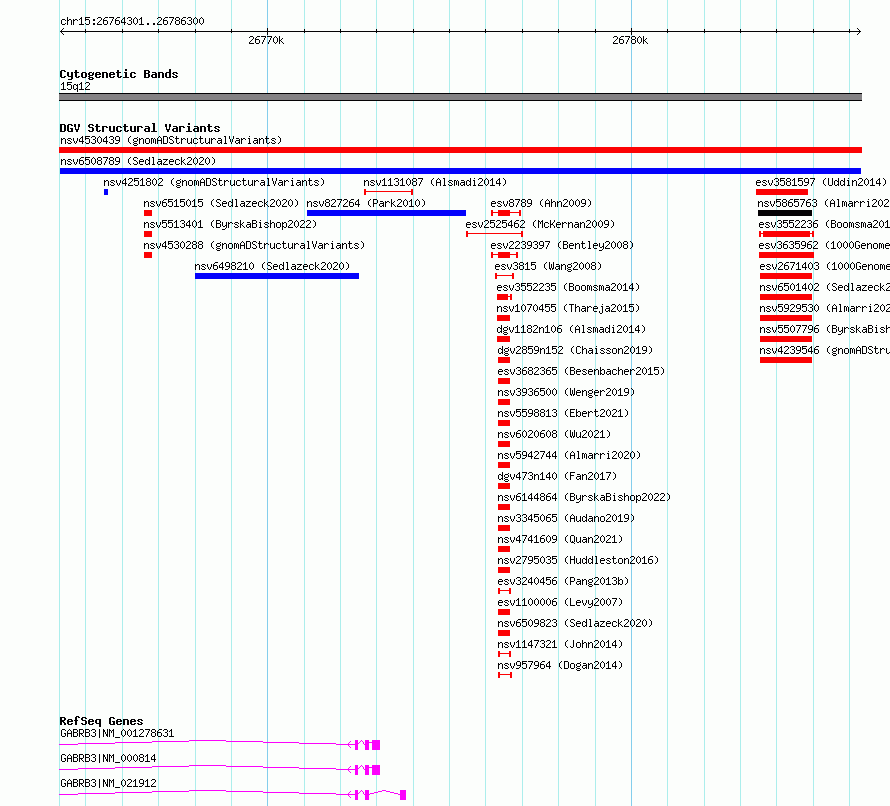The image size is (890, 806).
Task: Open esv3635962 1000Genomes variant
Action: pyautogui.click(x=824, y=245)
